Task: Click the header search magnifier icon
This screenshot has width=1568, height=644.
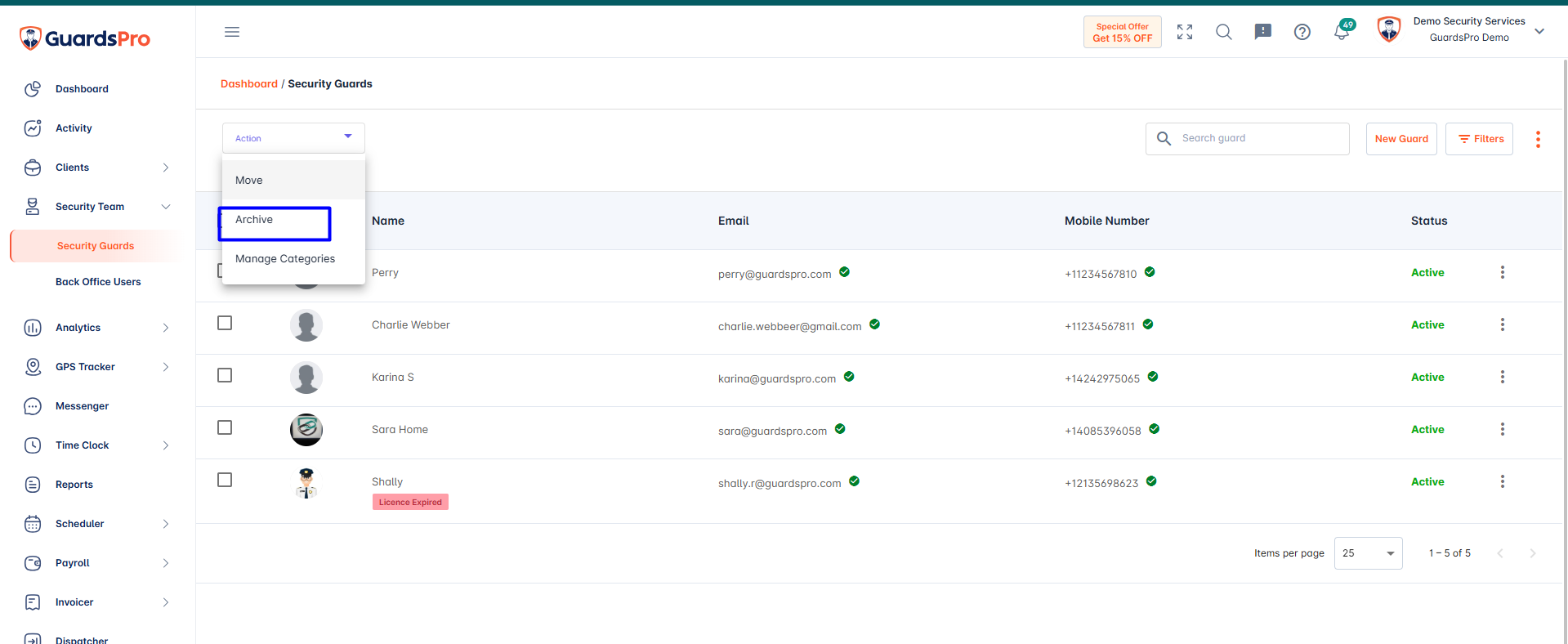Action: point(1224,32)
